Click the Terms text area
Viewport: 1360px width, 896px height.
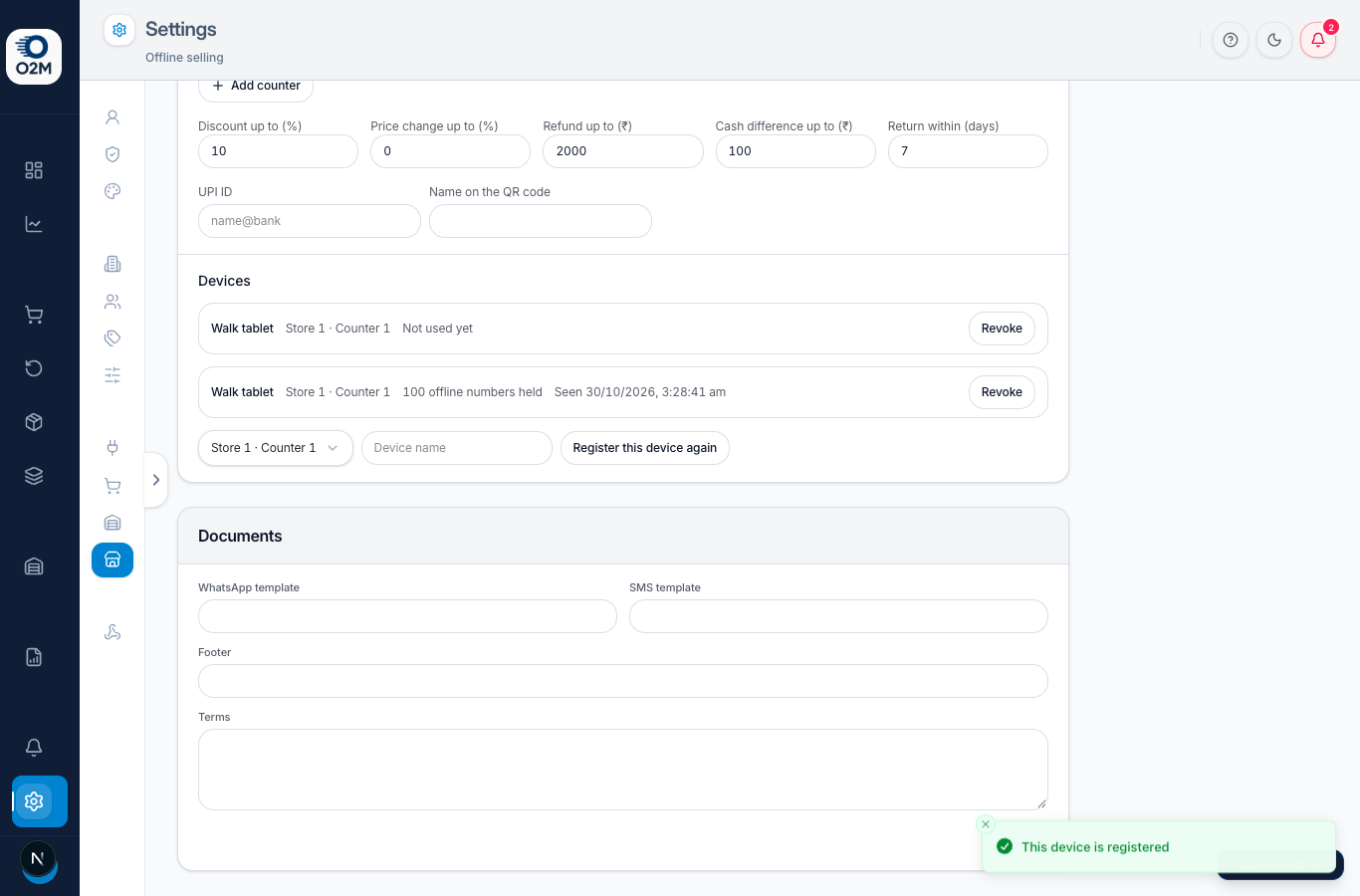tap(623, 770)
